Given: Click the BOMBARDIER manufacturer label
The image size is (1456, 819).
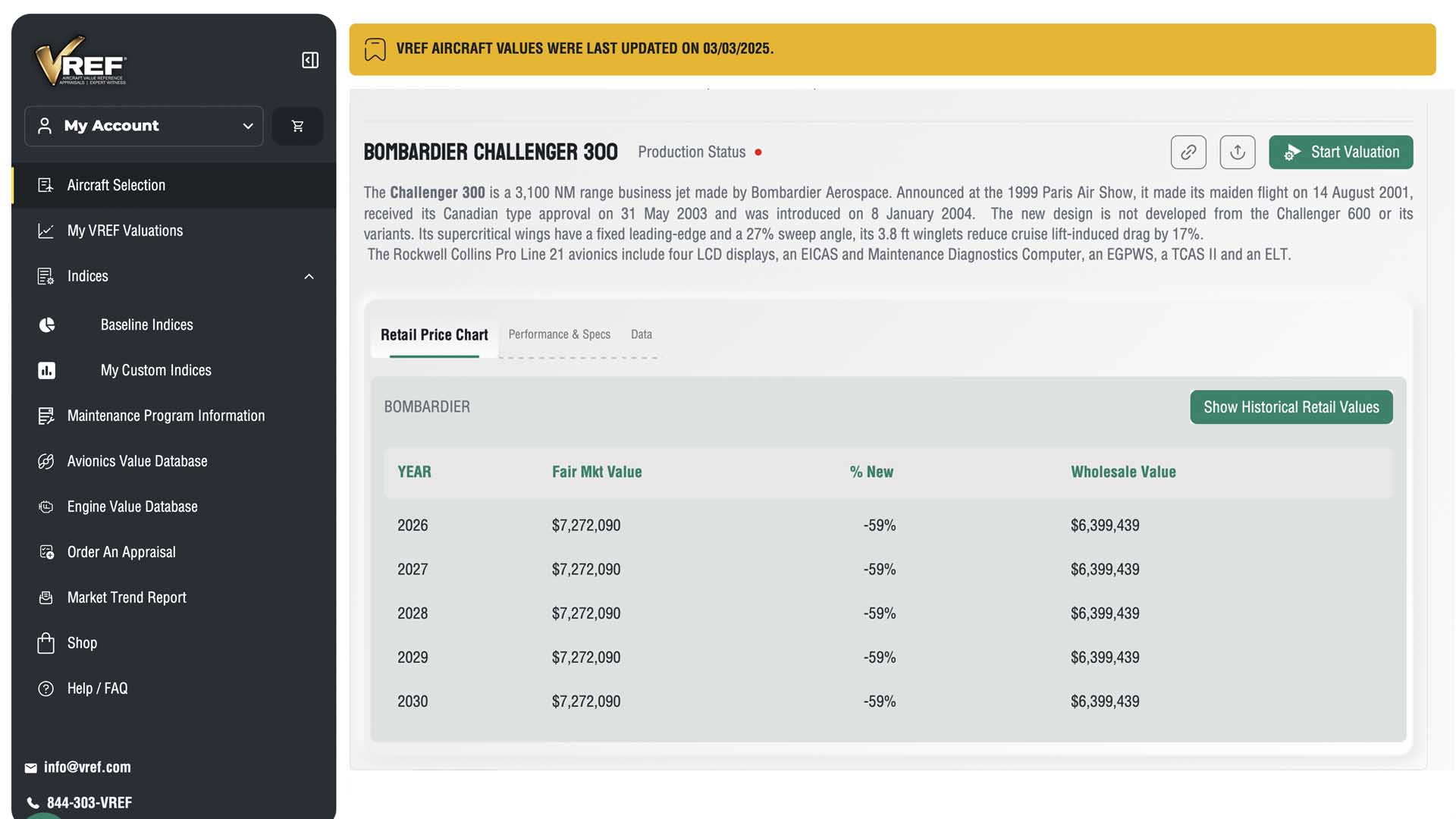Looking at the screenshot, I should tap(427, 406).
